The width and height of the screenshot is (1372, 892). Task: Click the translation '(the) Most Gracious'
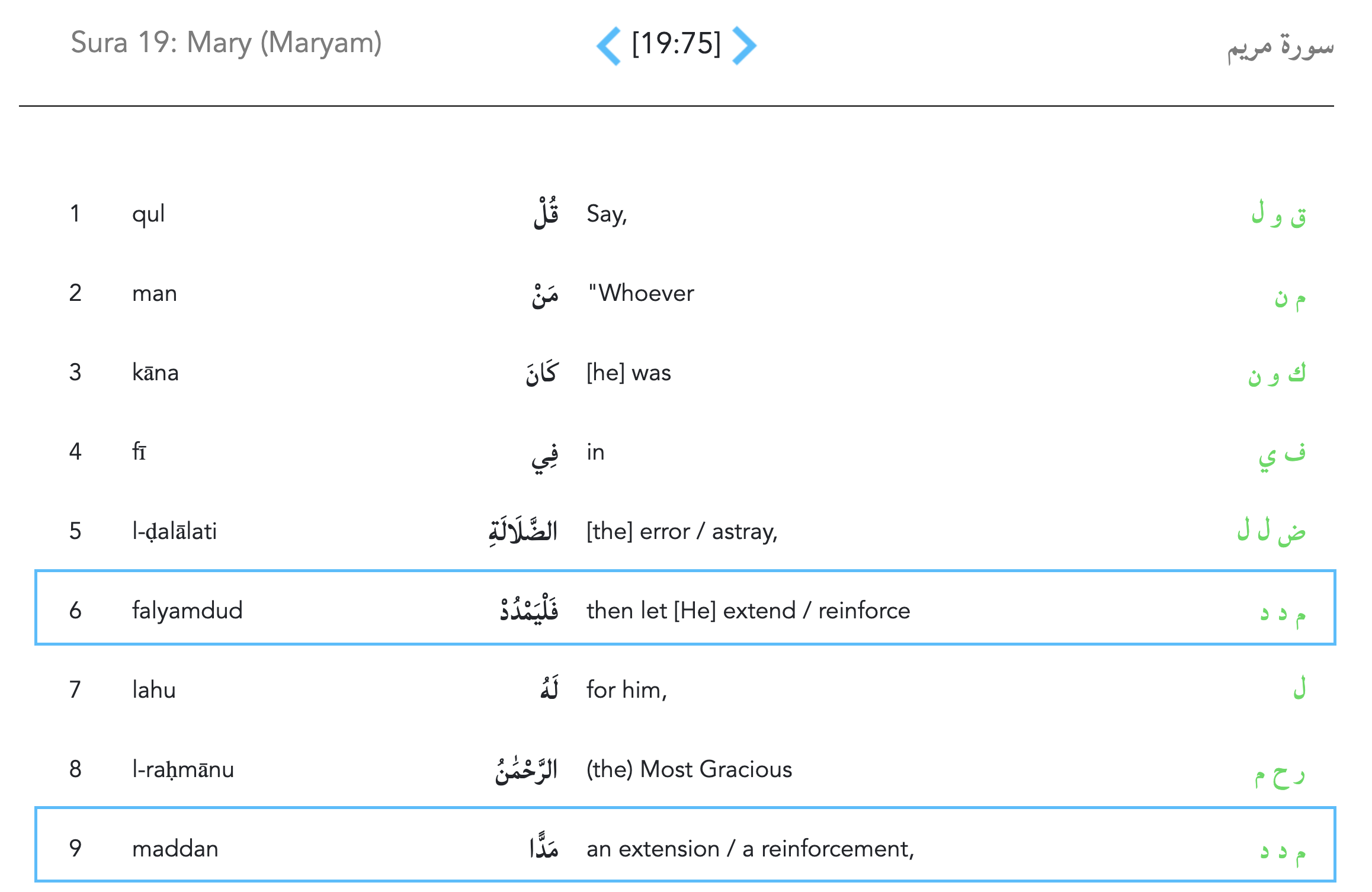pyautogui.click(x=689, y=769)
